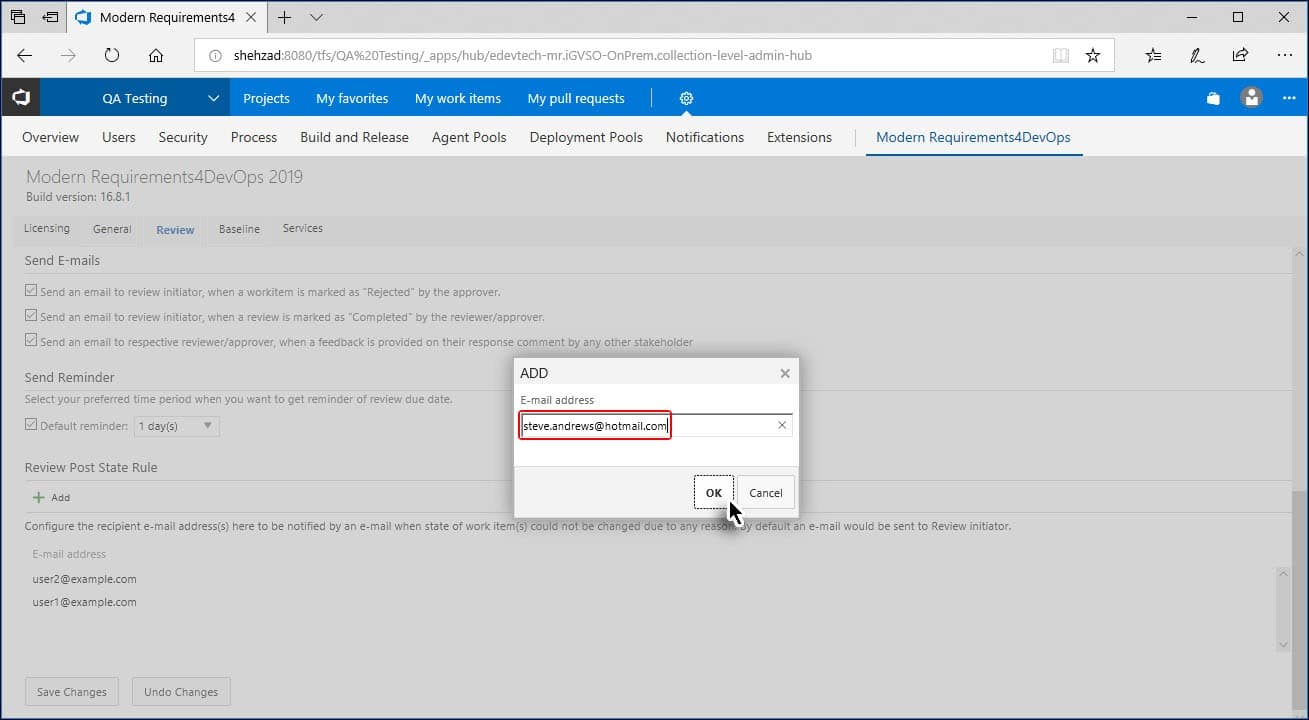Expand the QA Testing collection dropdown
Viewport: 1309px width, 720px height.
coord(213,98)
